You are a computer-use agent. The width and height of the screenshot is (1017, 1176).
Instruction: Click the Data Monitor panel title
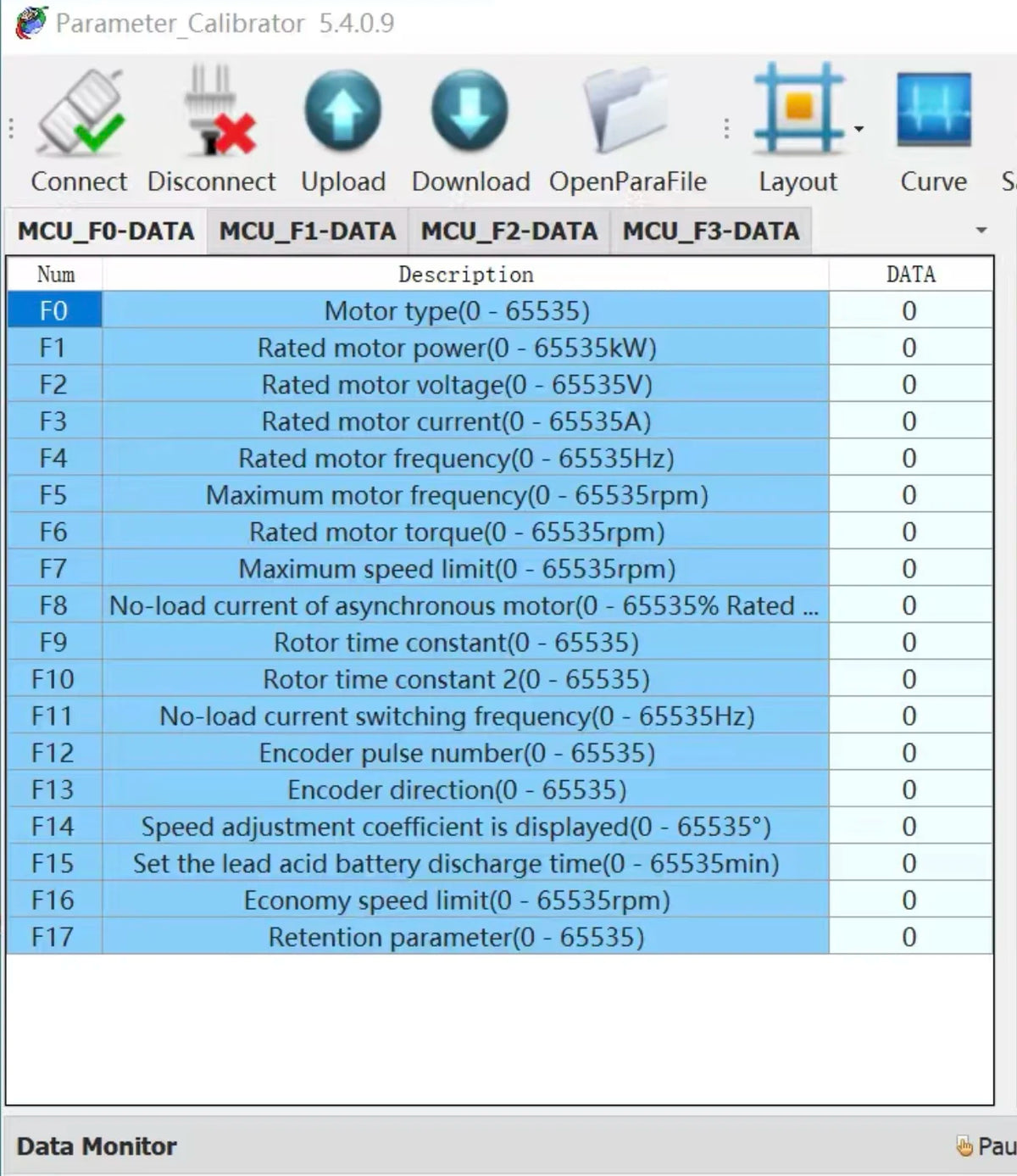(x=97, y=1146)
